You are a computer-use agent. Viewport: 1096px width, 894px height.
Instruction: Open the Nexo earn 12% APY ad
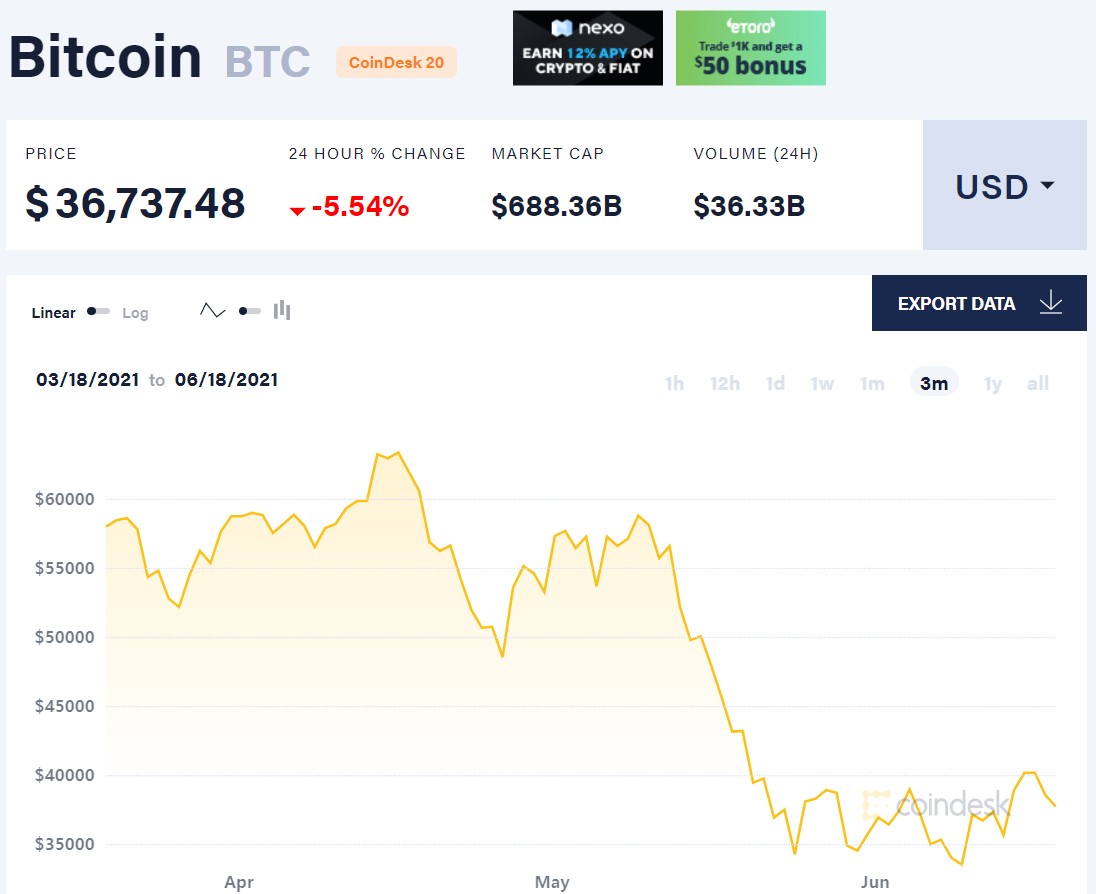(588, 48)
